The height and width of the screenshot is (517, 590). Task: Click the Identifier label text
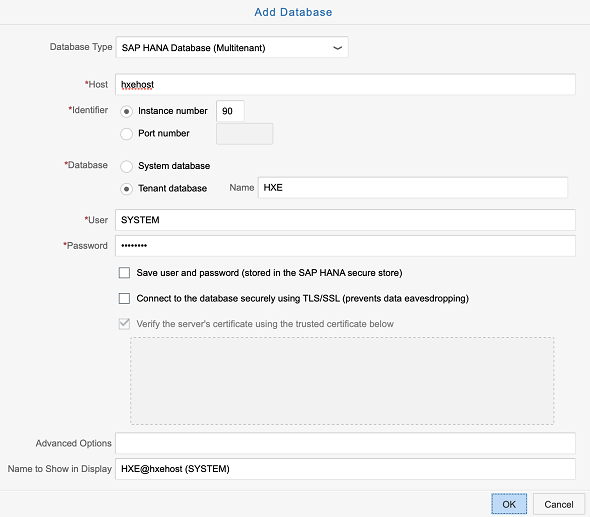pyautogui.click(x=88, y=110)
